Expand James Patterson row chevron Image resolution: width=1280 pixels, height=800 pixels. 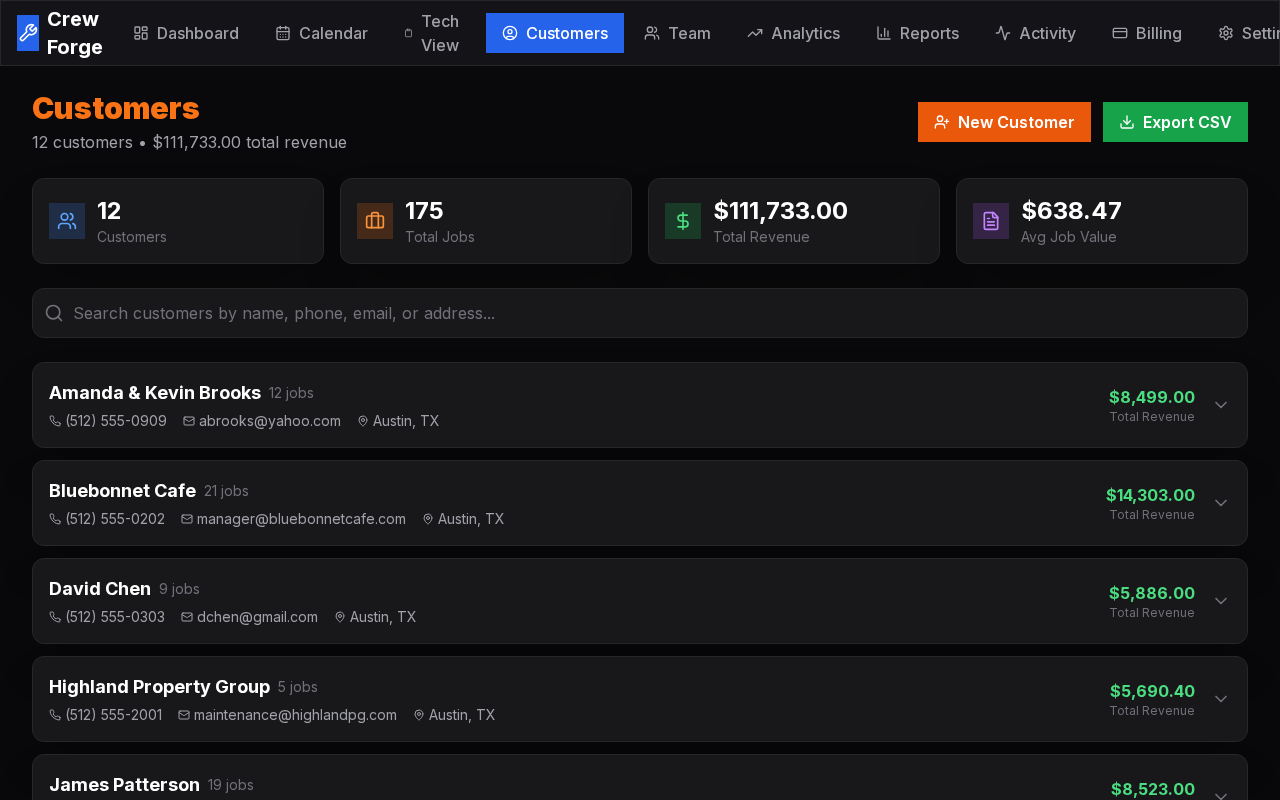(x=1221, y=795)
